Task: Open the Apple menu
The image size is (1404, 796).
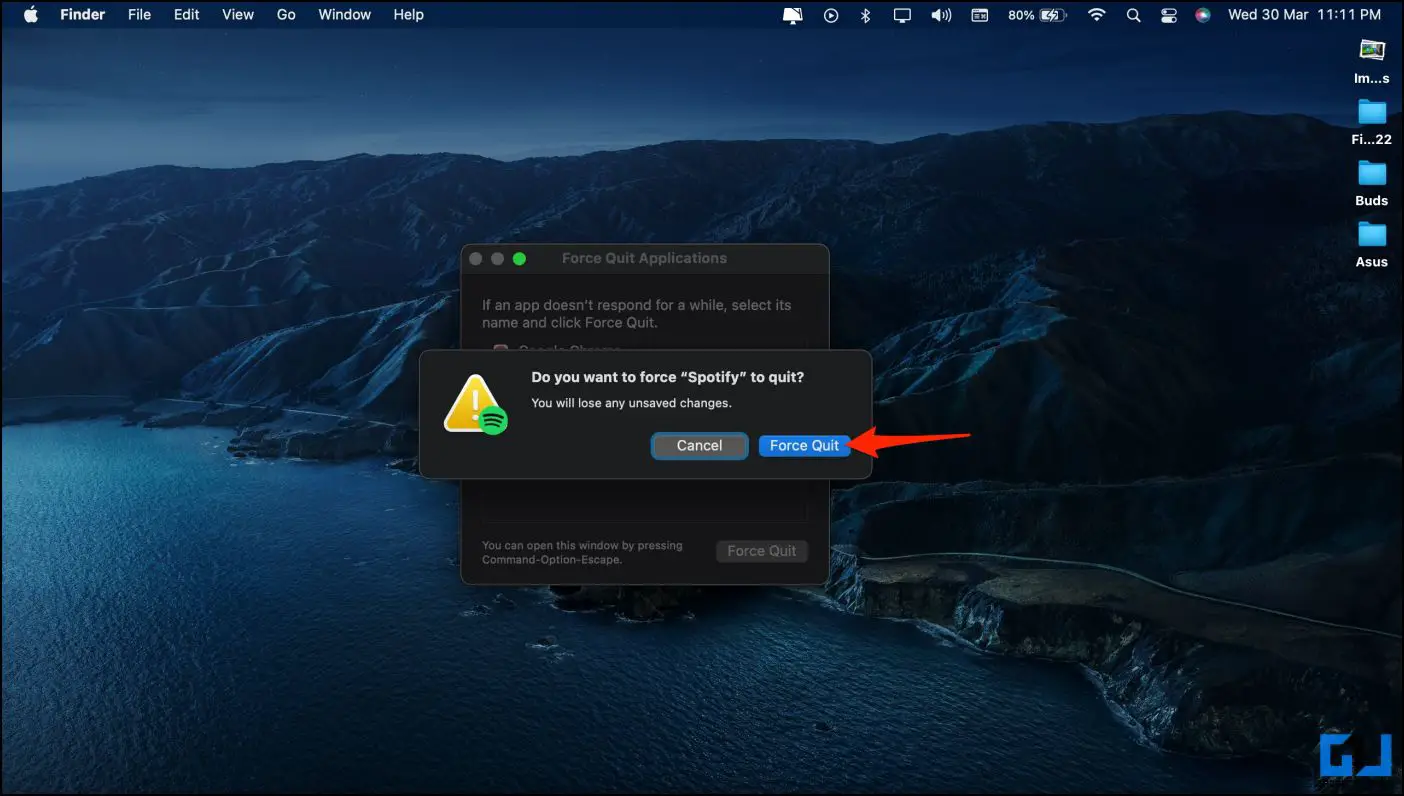Action: coord(30,15)
